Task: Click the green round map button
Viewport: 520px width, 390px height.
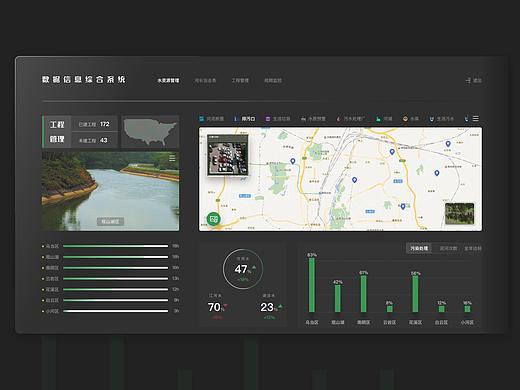Action: tap(213, 219)
